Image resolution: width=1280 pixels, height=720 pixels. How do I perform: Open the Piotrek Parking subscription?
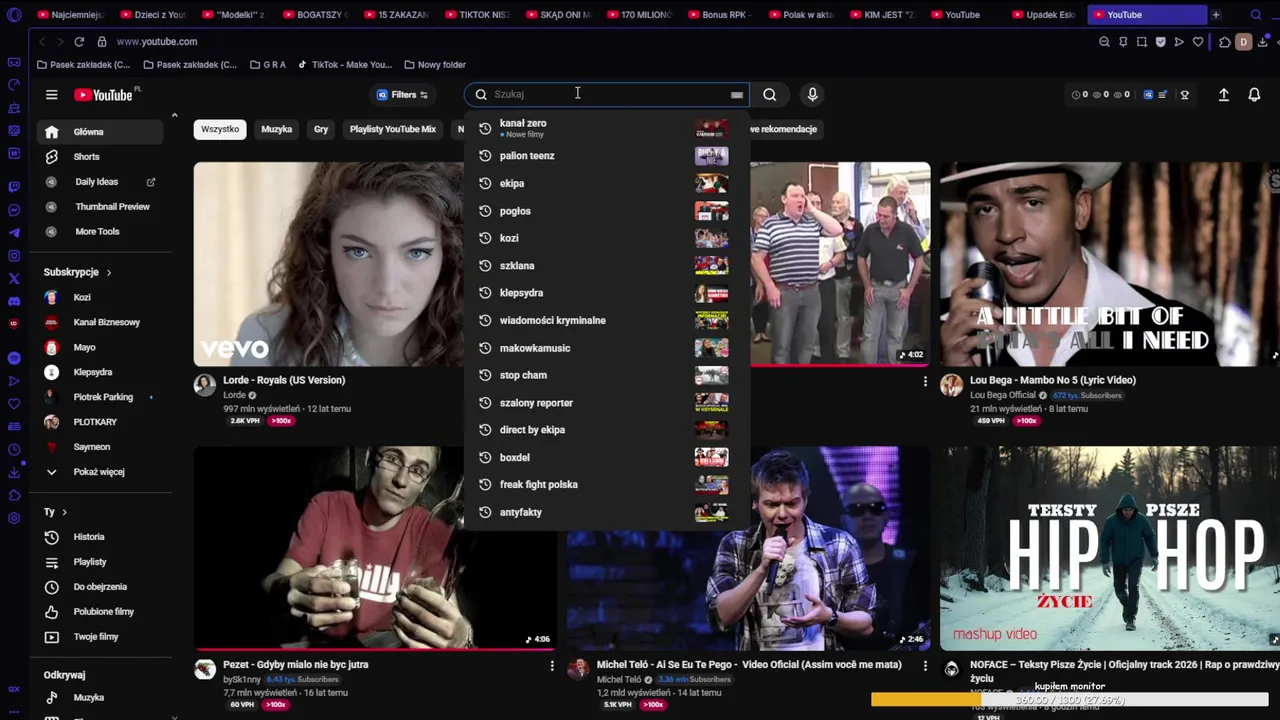pyautogui.click(x=100, y=397)
